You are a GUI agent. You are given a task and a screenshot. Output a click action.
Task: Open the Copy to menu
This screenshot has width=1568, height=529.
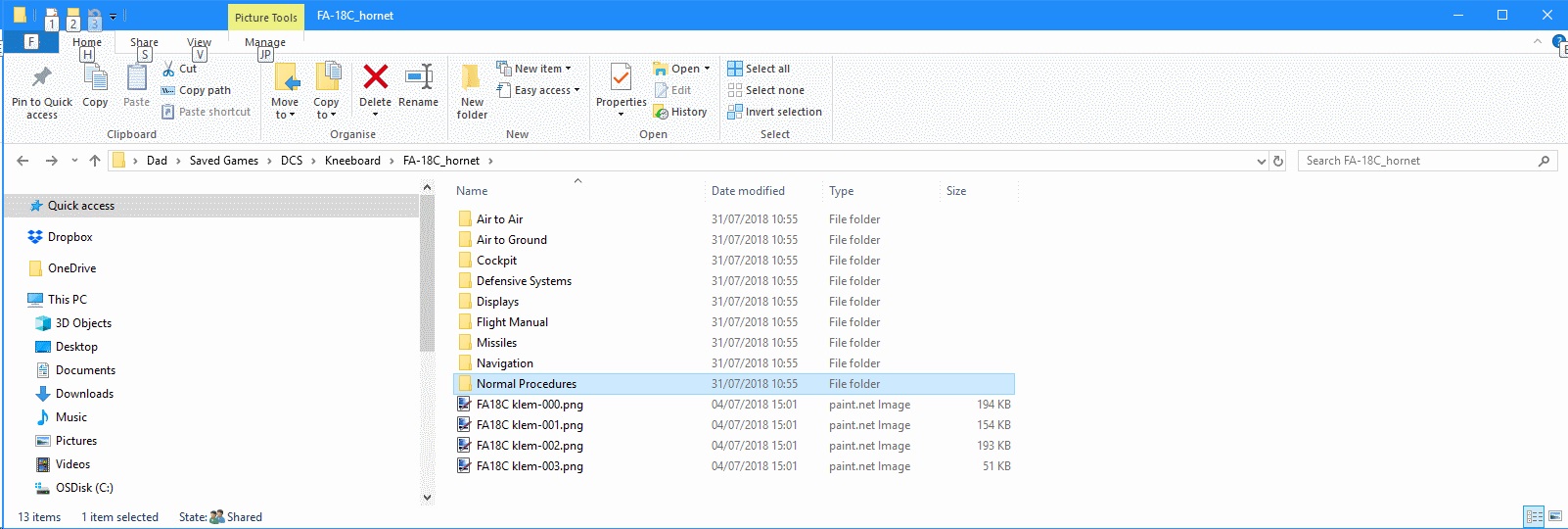[x=326, y=91]
